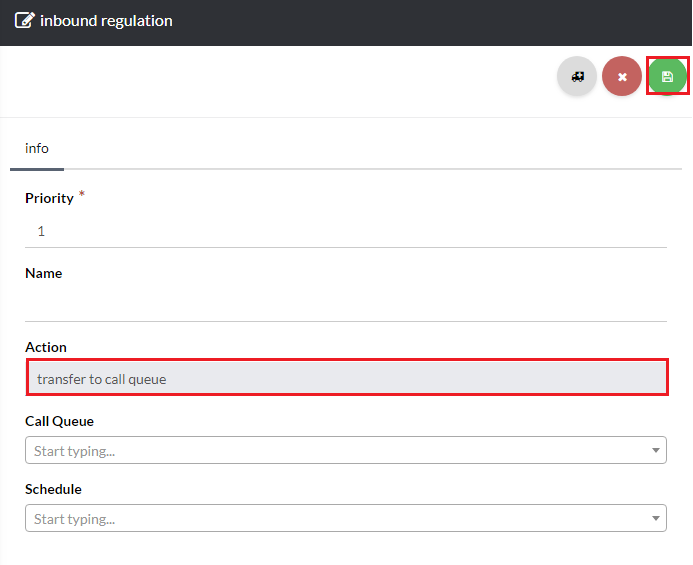The width and height of the screenshot is (693, 565).
Task: Click the edit pencil icon in header
Action: [24, 21]
